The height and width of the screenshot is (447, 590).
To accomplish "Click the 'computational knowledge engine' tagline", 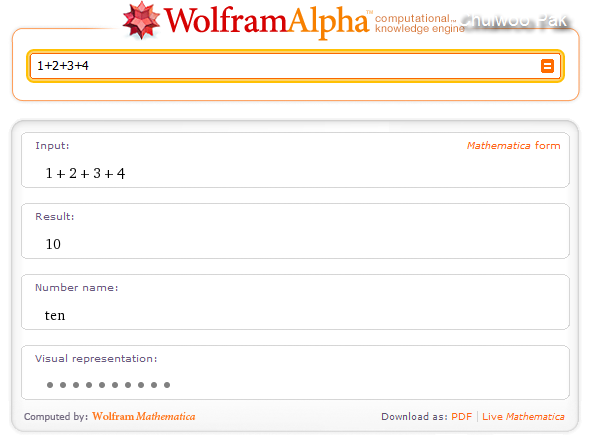I will pos(420,23).
